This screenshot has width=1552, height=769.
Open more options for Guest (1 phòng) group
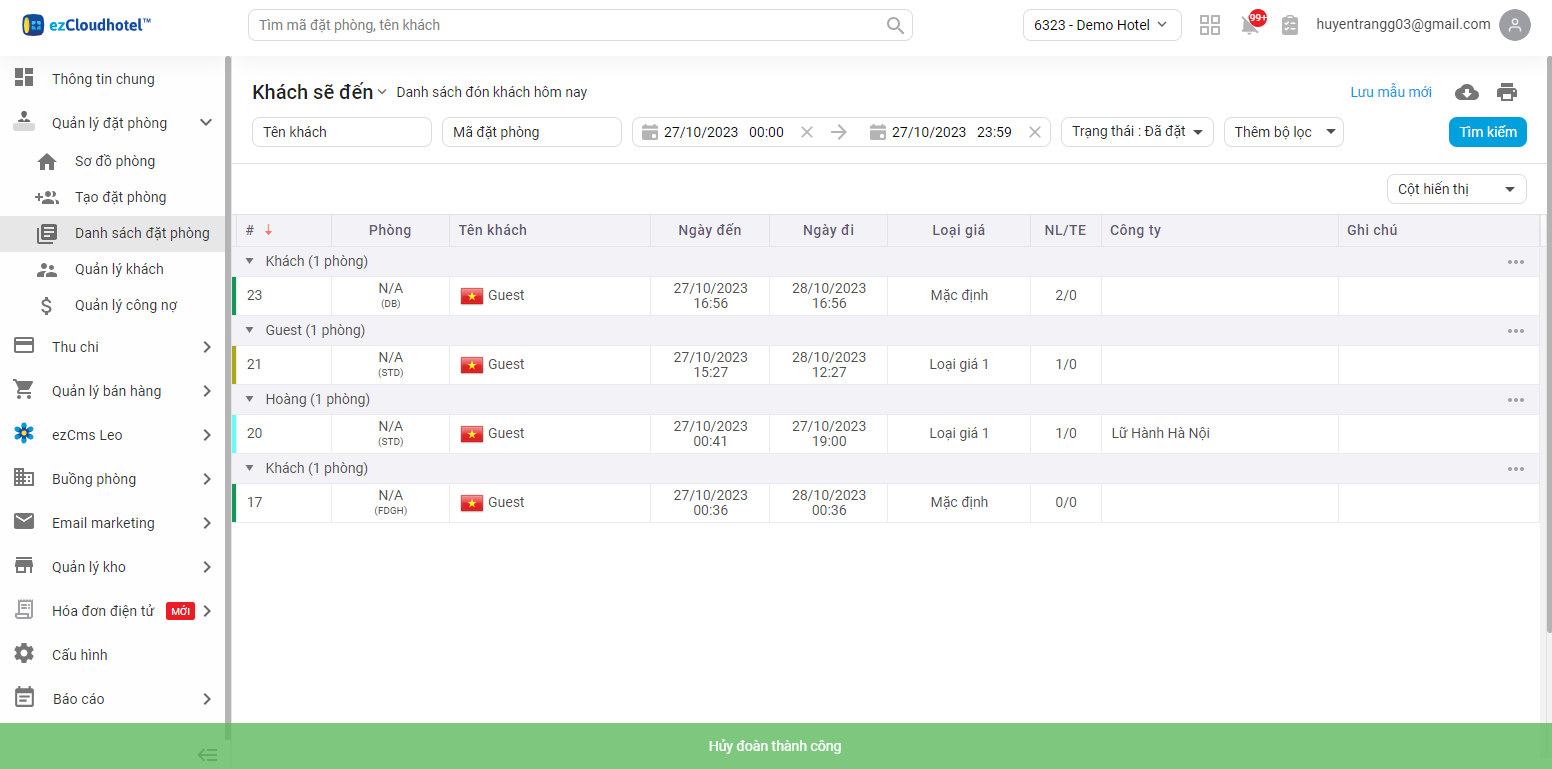coord(1515,331)
